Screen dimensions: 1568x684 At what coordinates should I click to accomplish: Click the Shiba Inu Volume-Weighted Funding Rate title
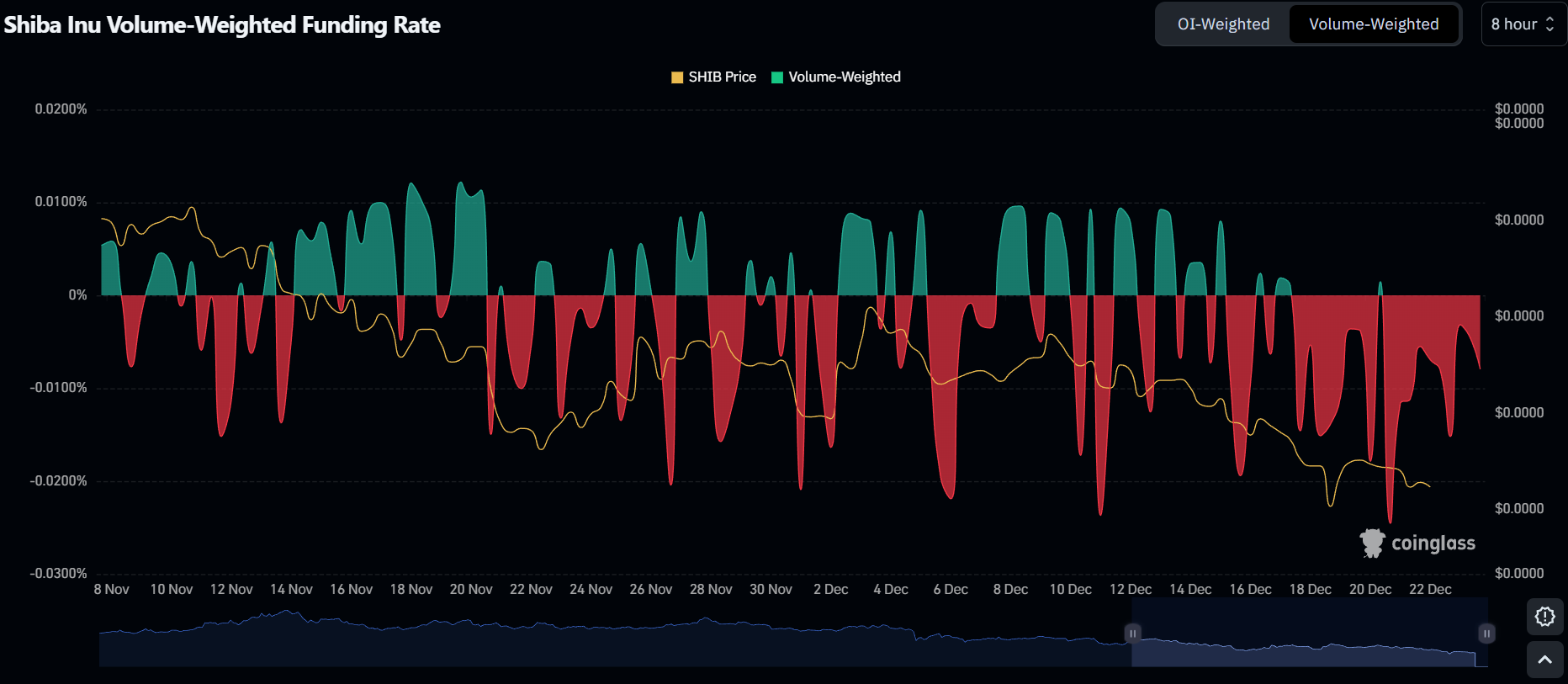click(x=222, y=25)
